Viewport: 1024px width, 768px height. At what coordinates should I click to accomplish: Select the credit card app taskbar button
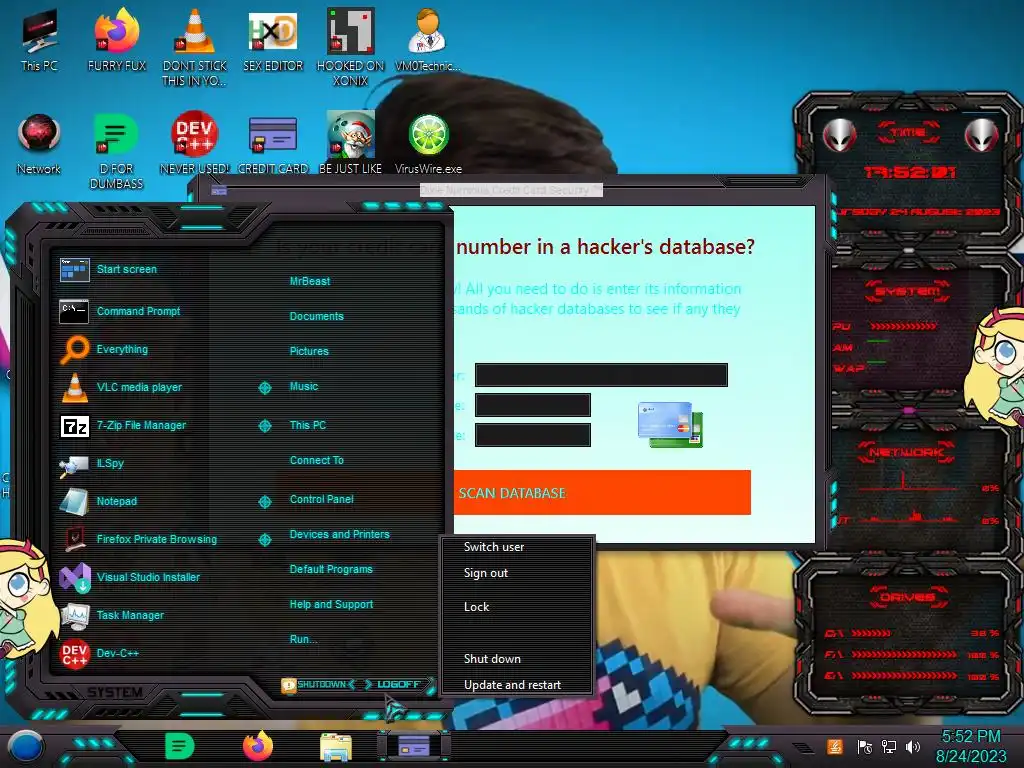pyautogui.click(x=413, y=746)
